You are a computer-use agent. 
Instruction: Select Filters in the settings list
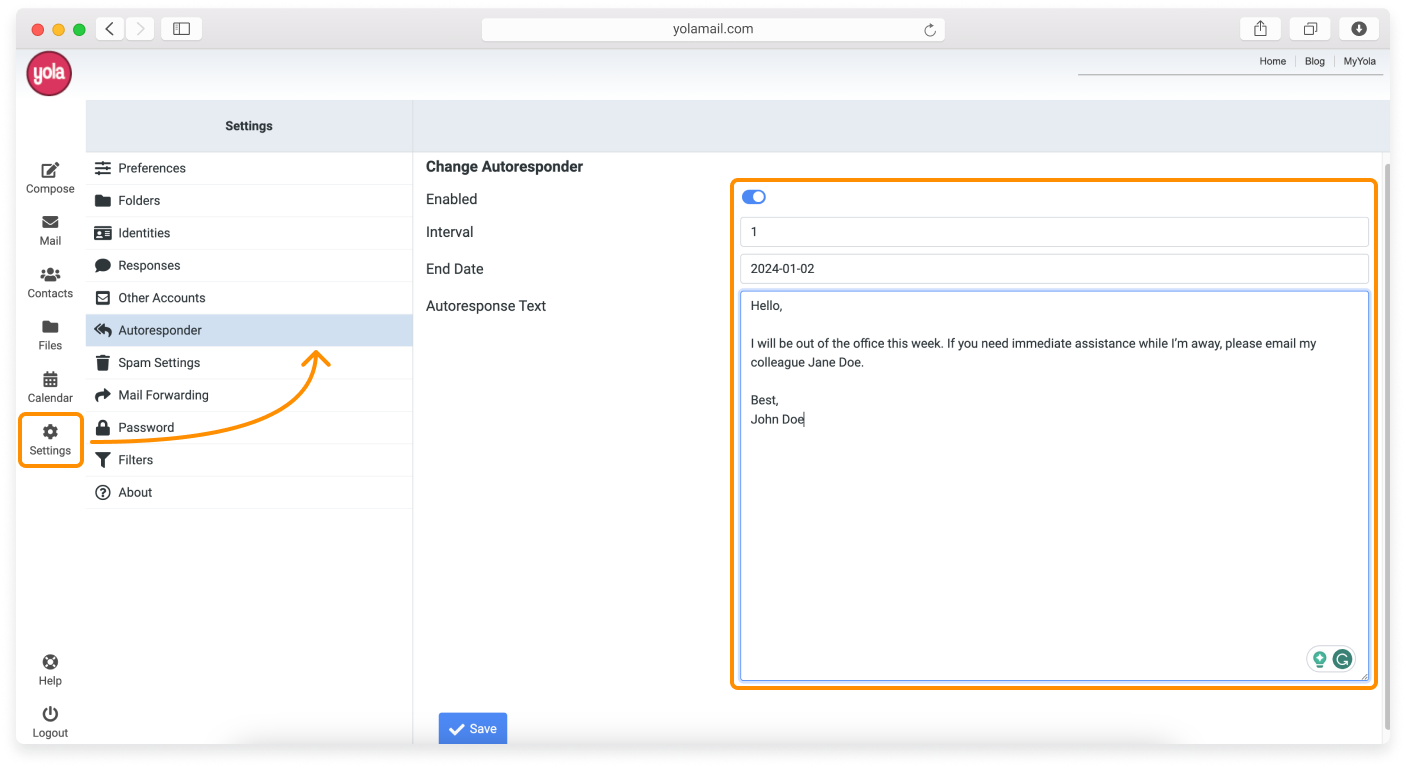135,460
